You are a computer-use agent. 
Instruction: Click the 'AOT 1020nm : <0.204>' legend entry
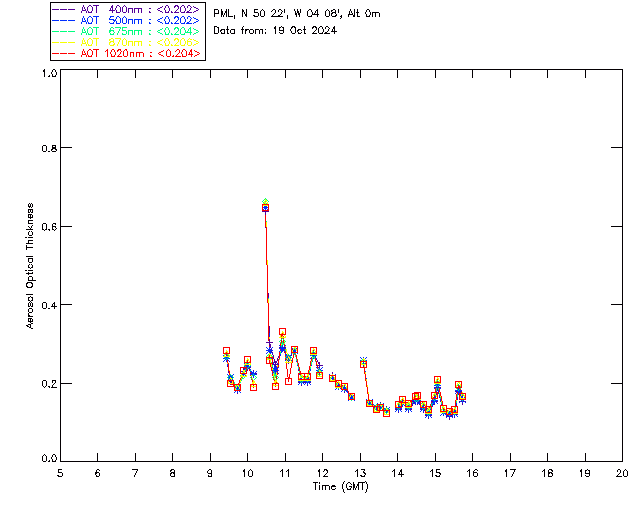click(126, 53)
